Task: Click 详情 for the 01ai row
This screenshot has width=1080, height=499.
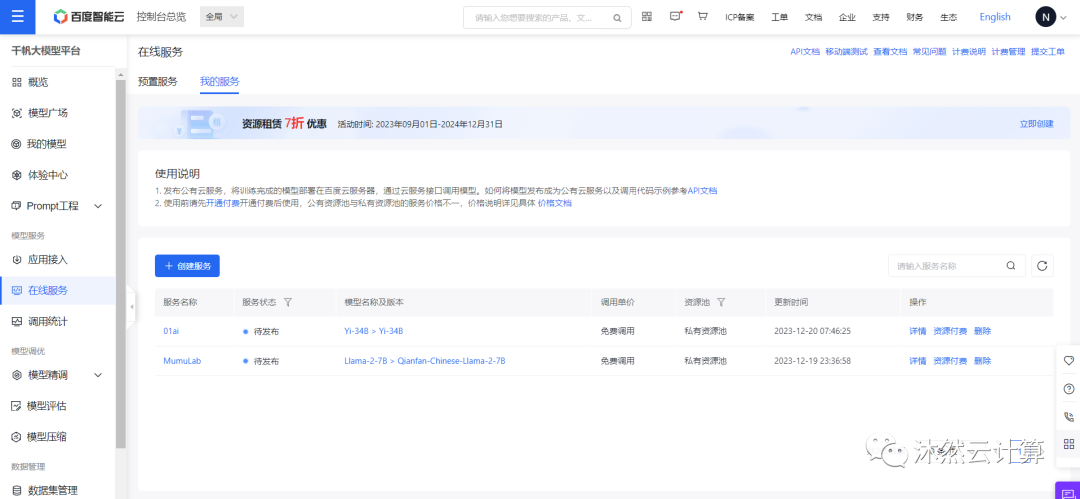Action: 917,331
